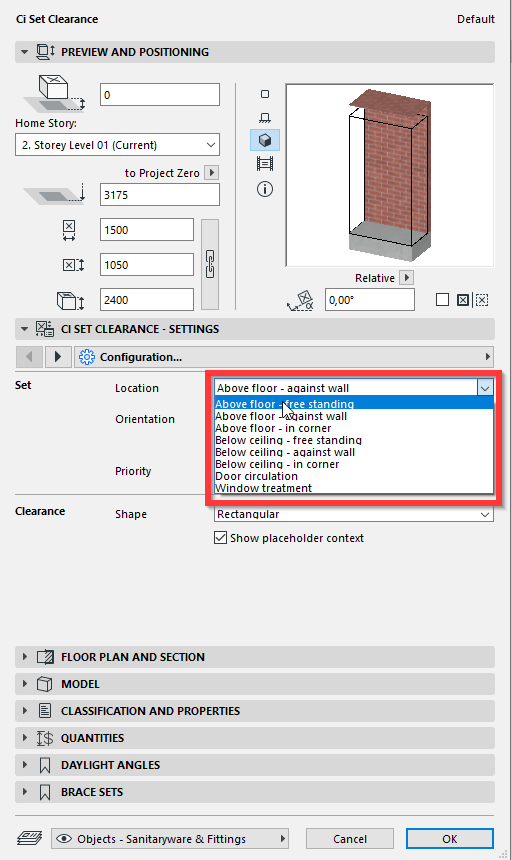Show preview picture filmstrip icon
512x860 pixels.
pyautogui.click(x=265, y=163)
